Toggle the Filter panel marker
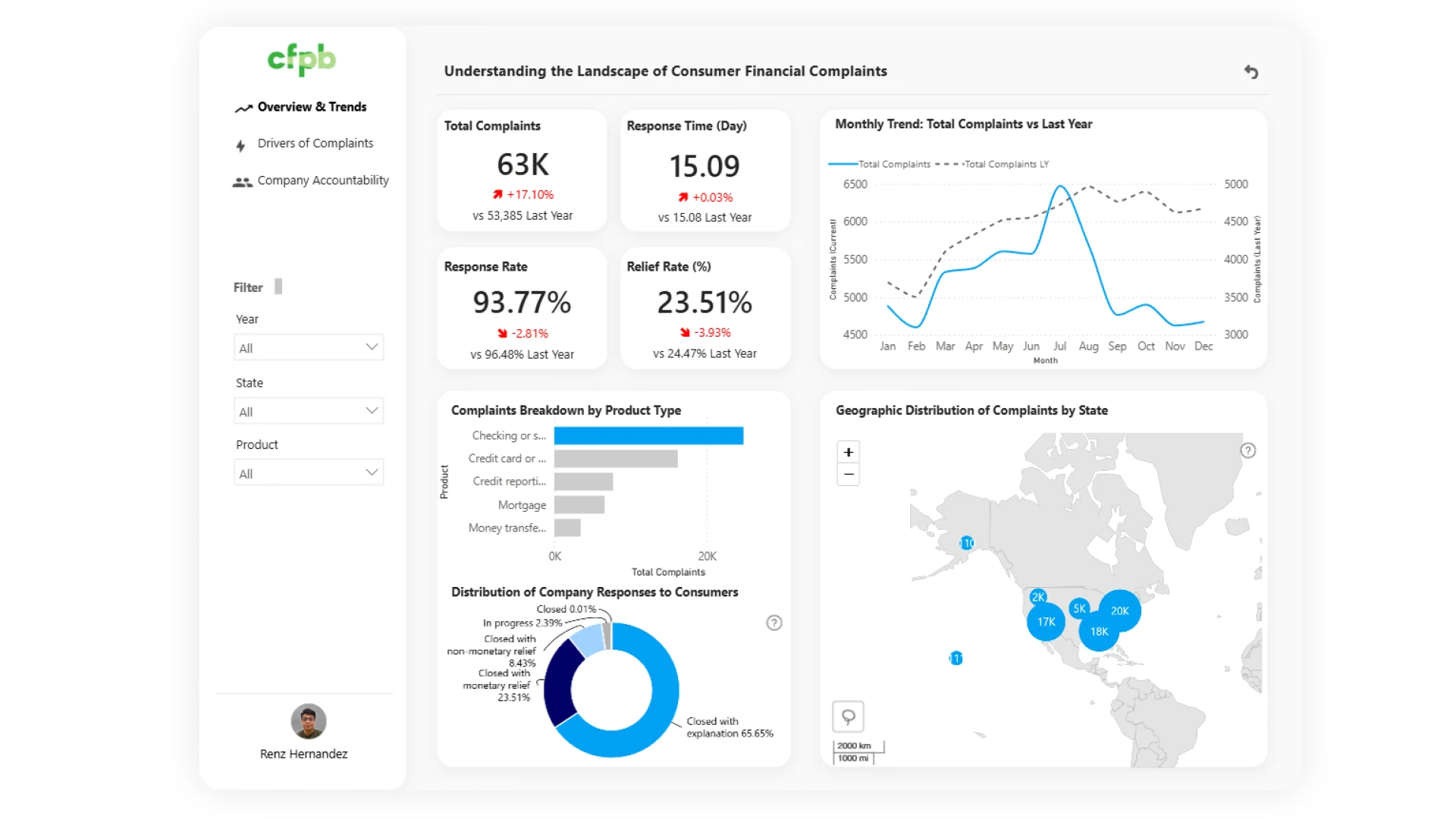 [x=278, y=287]
